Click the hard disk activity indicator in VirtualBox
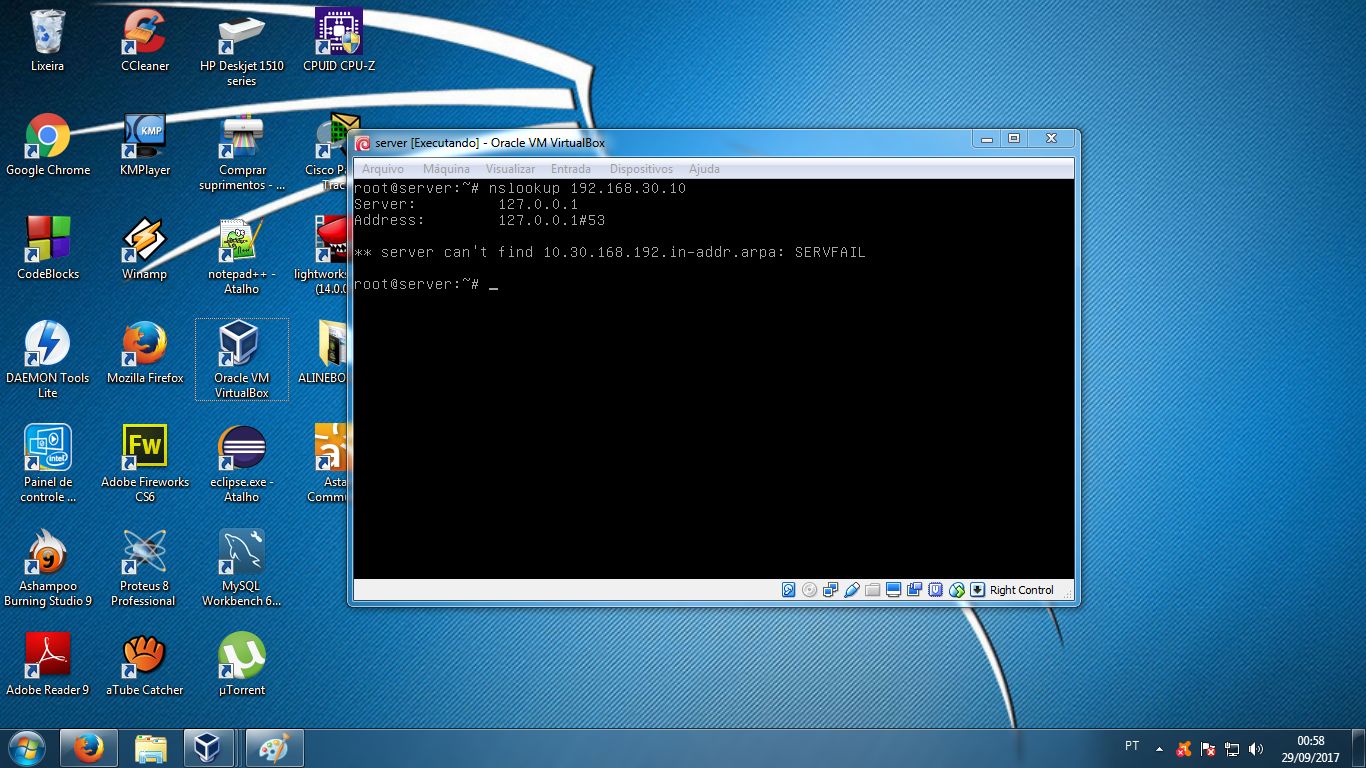The width and height of the screenshot is (1366, 768). tap(789, 590)
